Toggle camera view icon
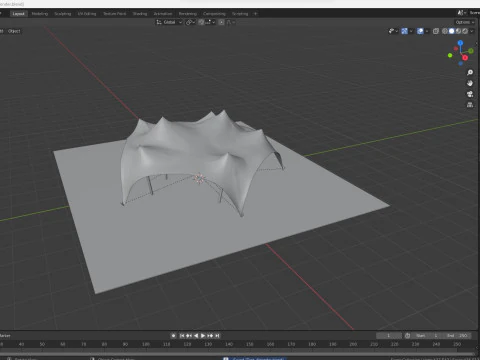 (x=470, y=94)
